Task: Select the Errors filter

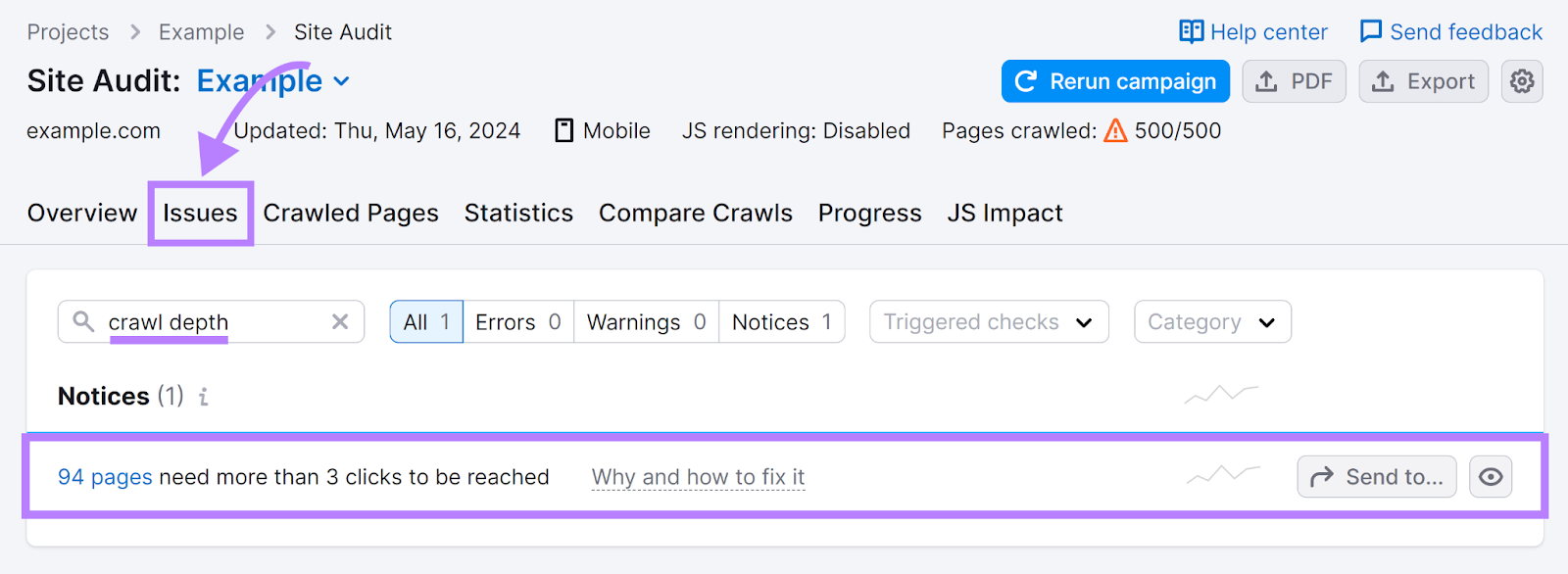Action: click(517, 321)
